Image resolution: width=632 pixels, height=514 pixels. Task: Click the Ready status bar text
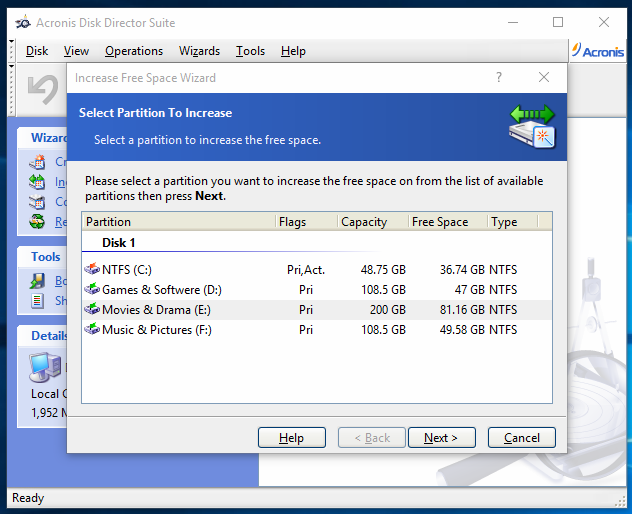click(x=28, y=498)
